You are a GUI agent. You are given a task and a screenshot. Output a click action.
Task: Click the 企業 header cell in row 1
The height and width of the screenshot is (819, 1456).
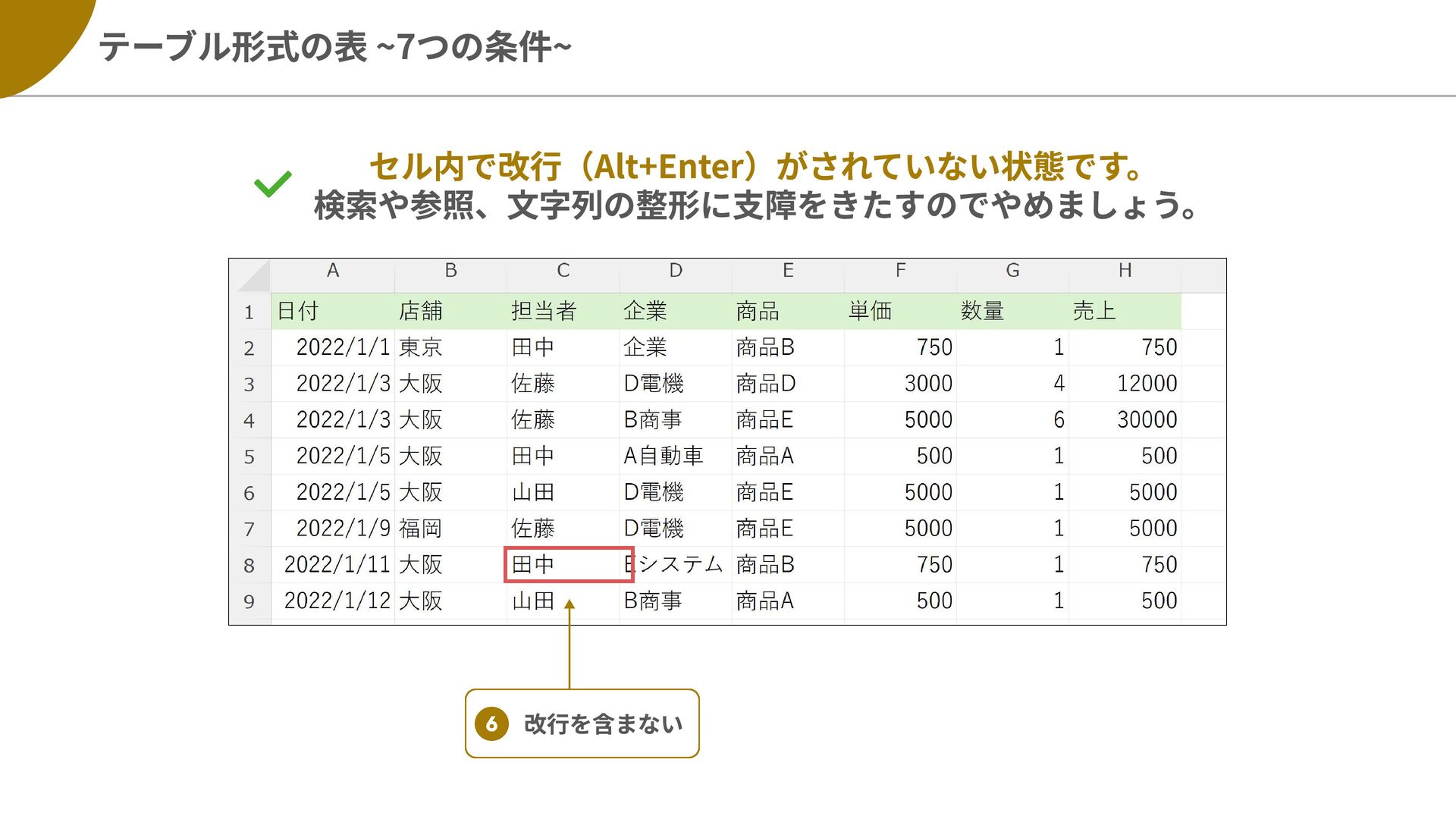675,311
